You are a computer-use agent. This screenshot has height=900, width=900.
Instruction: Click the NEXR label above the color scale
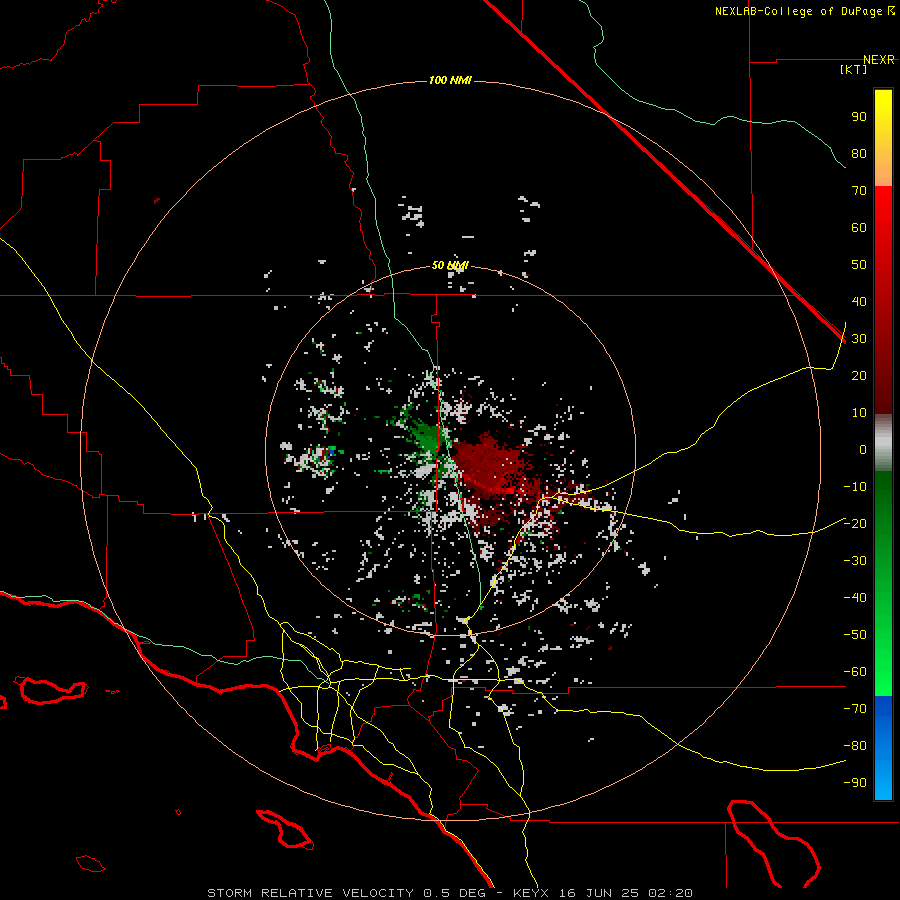(x=878, y=60)
